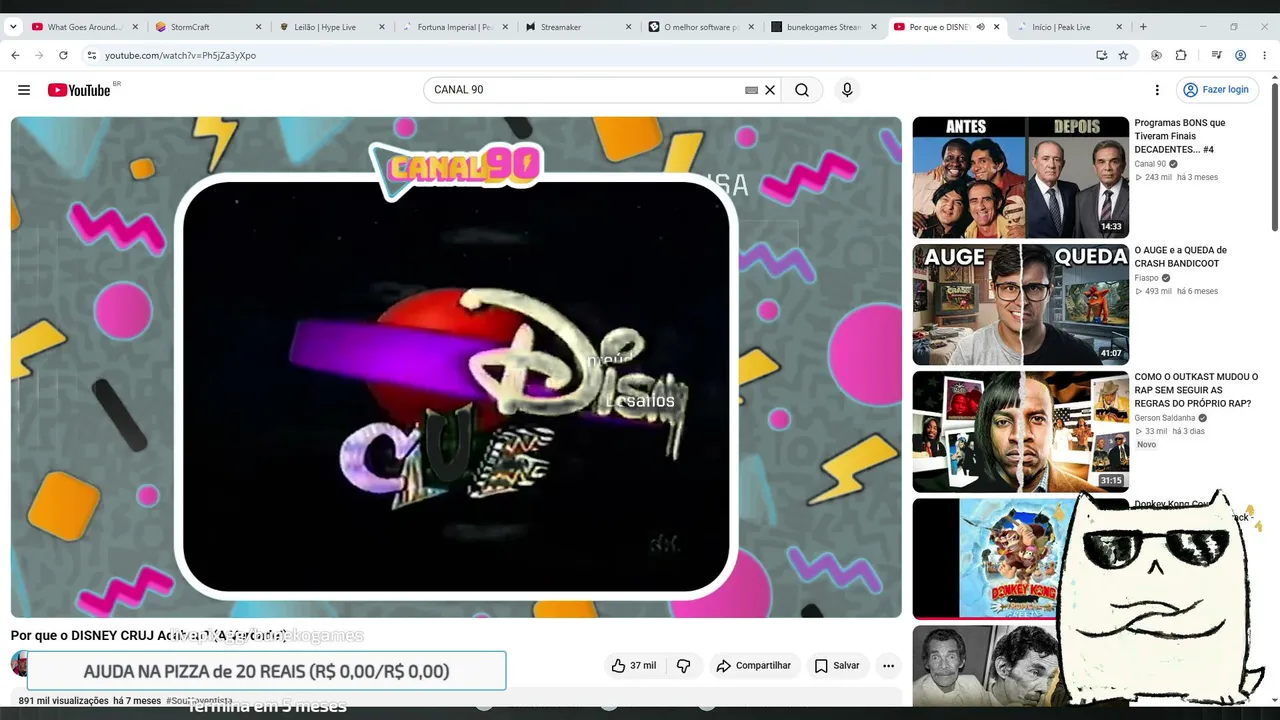Open Programas BONS que Tiveram Finais thumbnail

coord(1020,177)
